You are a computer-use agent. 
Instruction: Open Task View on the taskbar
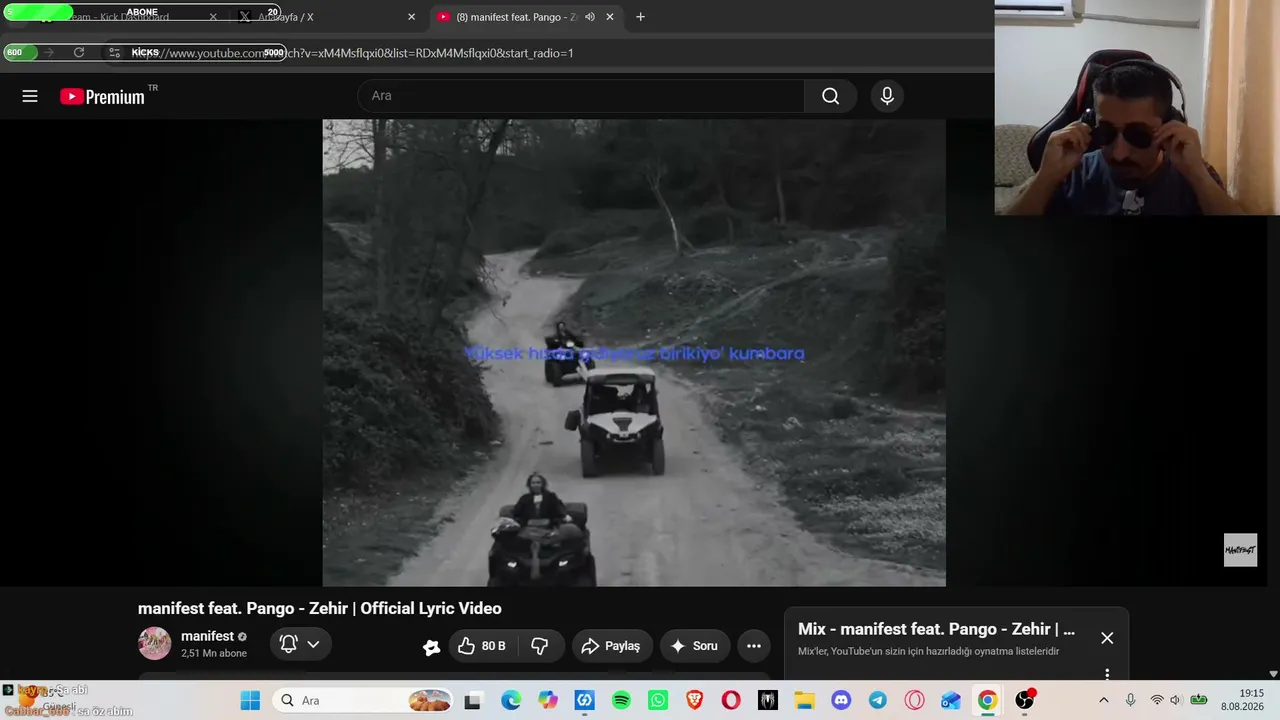click(x=472, y=701)
